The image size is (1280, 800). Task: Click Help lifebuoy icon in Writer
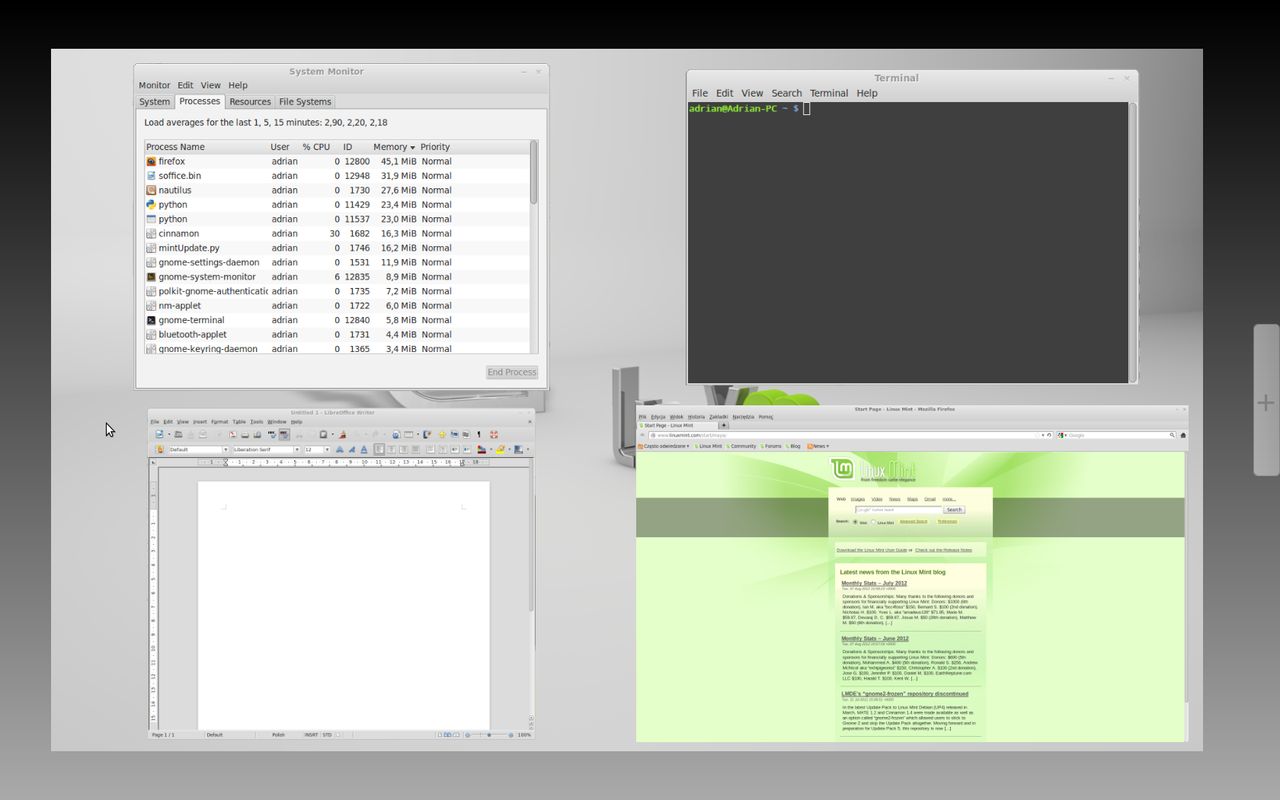494,434
